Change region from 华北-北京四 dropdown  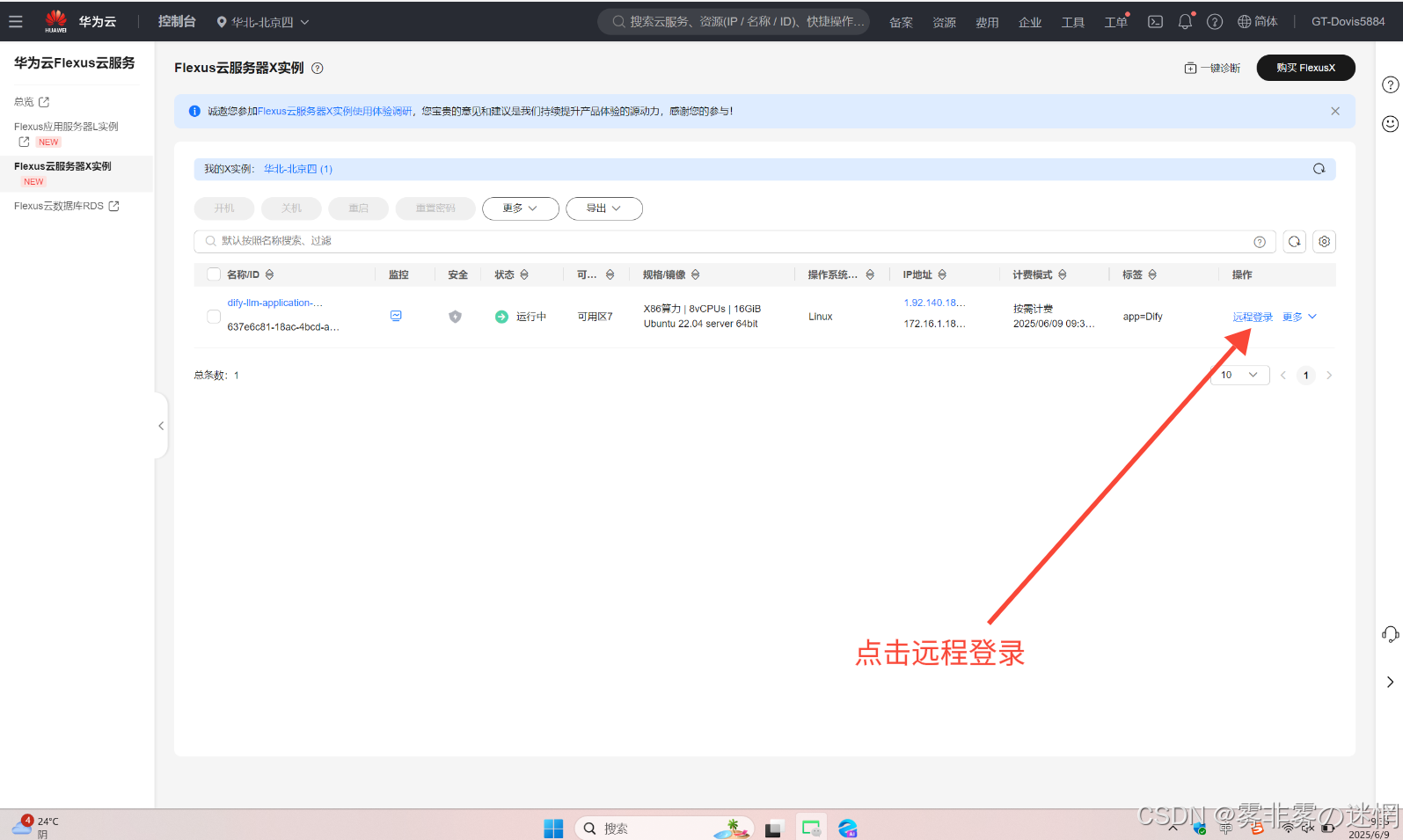[x=263, y=22]
